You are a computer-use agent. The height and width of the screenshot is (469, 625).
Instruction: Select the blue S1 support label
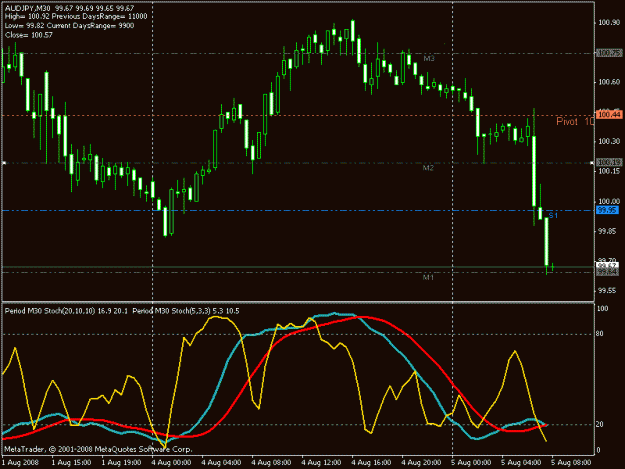[553, 216]
